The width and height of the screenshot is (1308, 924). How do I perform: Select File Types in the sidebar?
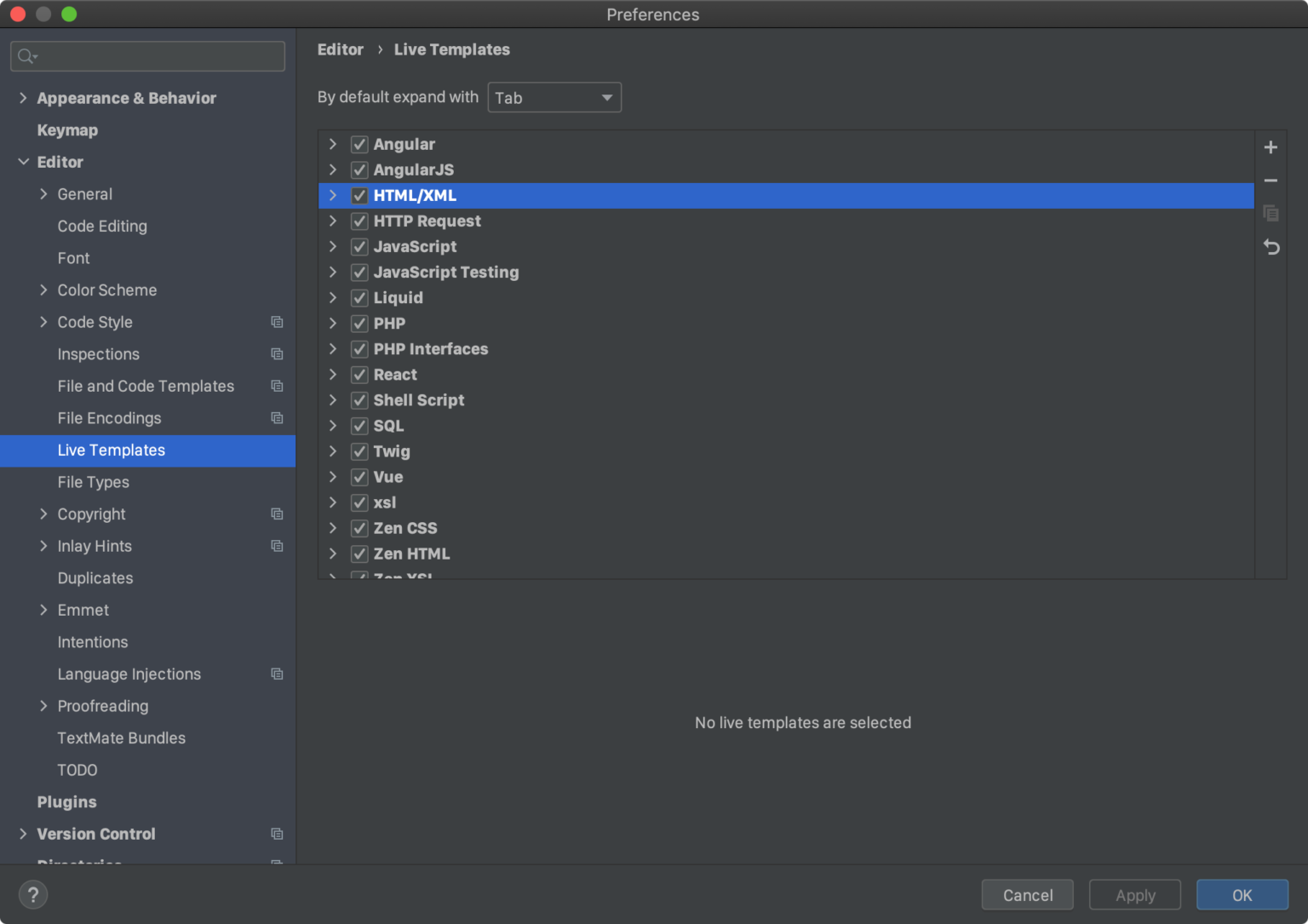coord(94,482)
